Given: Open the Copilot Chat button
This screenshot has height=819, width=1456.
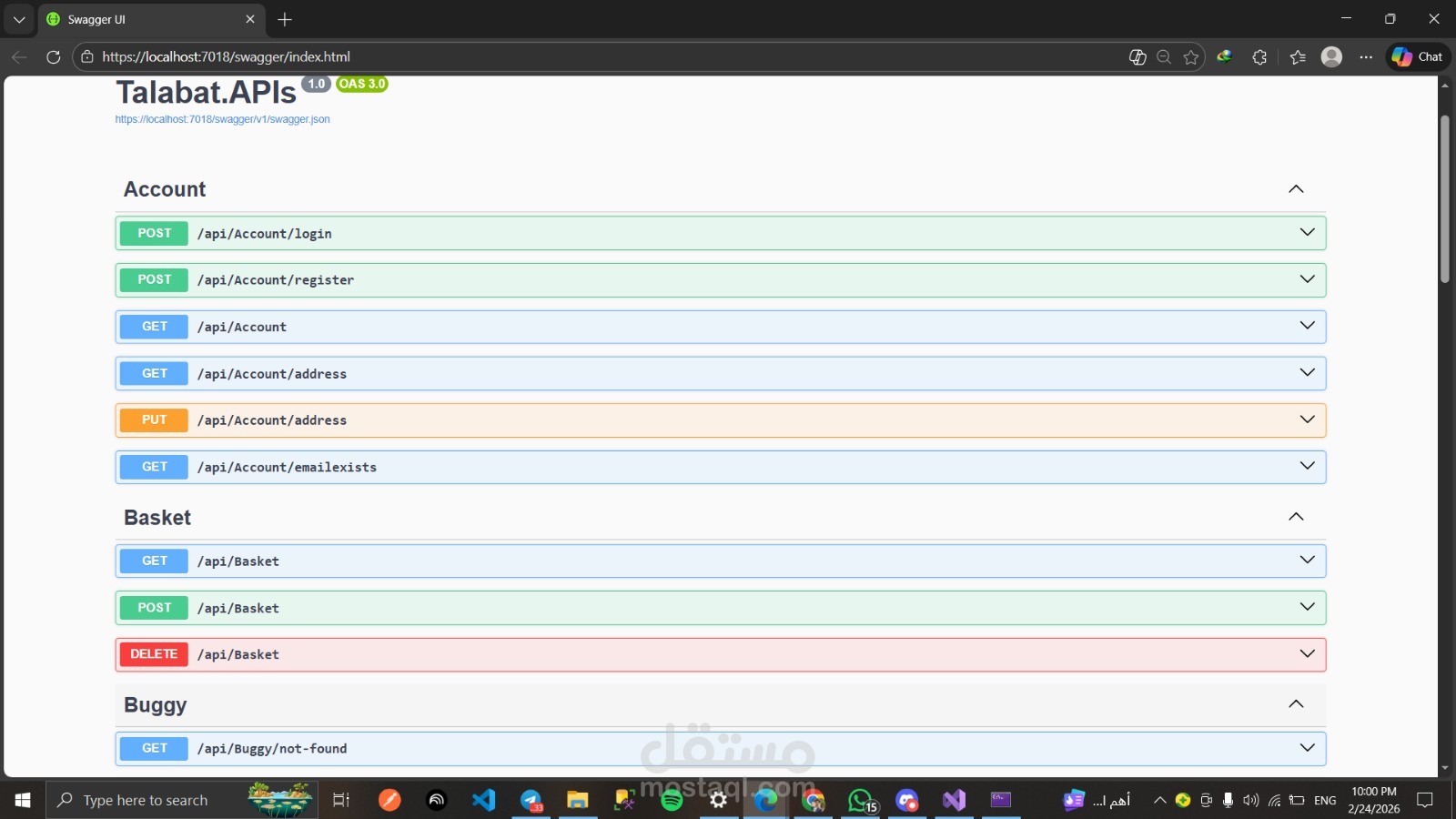Looking at the screenshot, I should (1418, 56).
